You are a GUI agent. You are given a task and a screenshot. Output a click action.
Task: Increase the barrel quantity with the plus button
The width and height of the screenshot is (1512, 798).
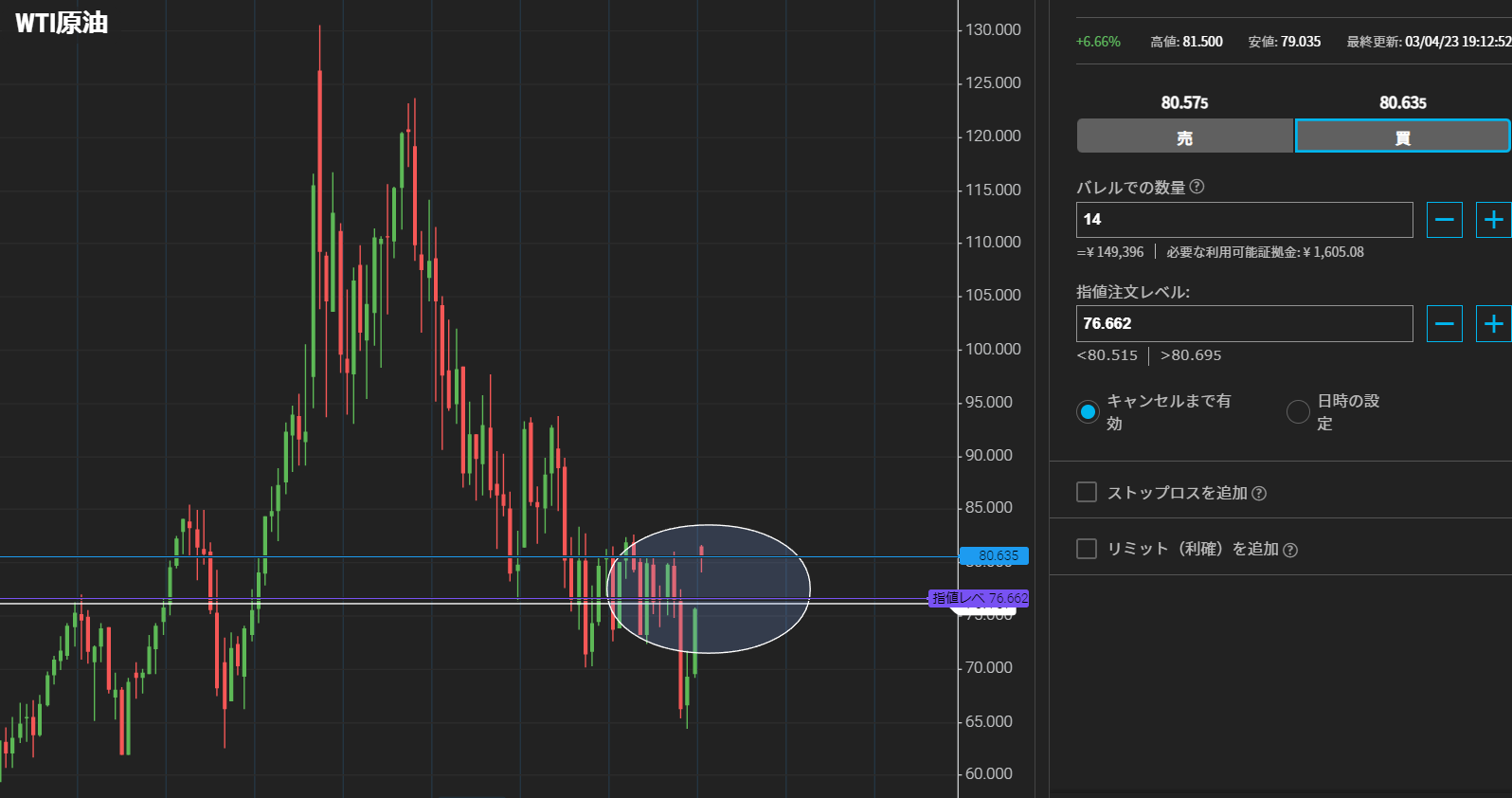[1493, 220]
